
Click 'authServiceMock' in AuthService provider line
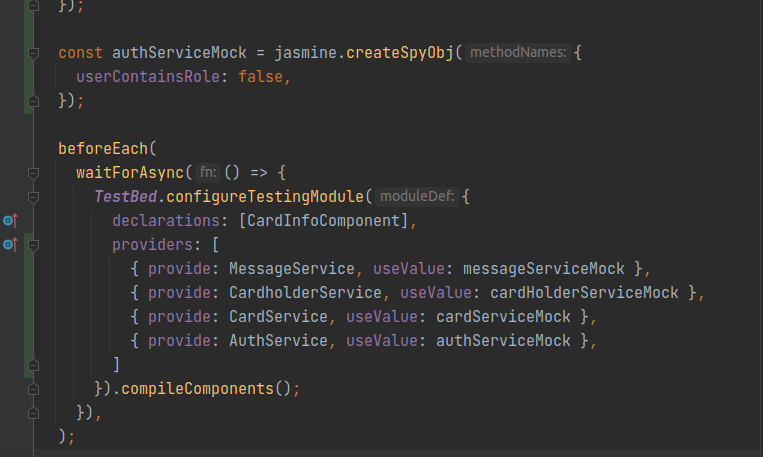coord(503,341)
